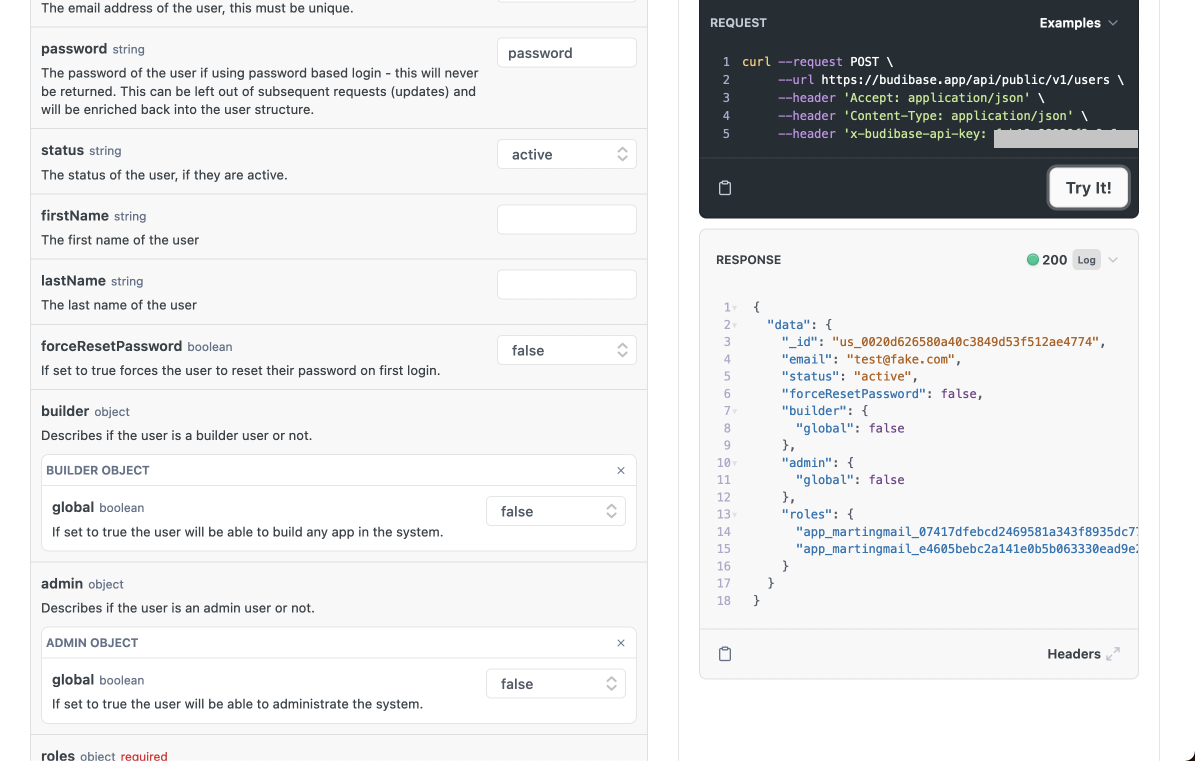Click the 'Accept: application/json' header line
This screenshot has height=761, width=1195.
pyautogui.click(x=911, y=98)
